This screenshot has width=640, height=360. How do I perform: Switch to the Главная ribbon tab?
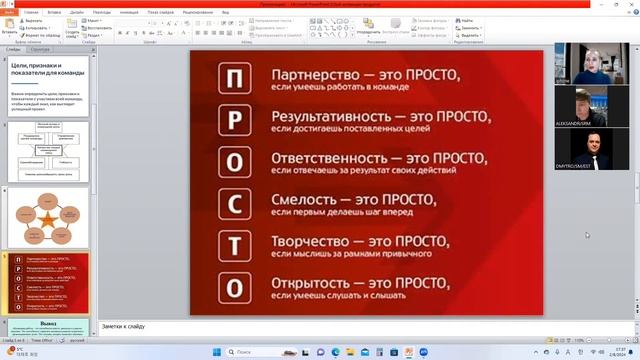(x=31, y=13)
